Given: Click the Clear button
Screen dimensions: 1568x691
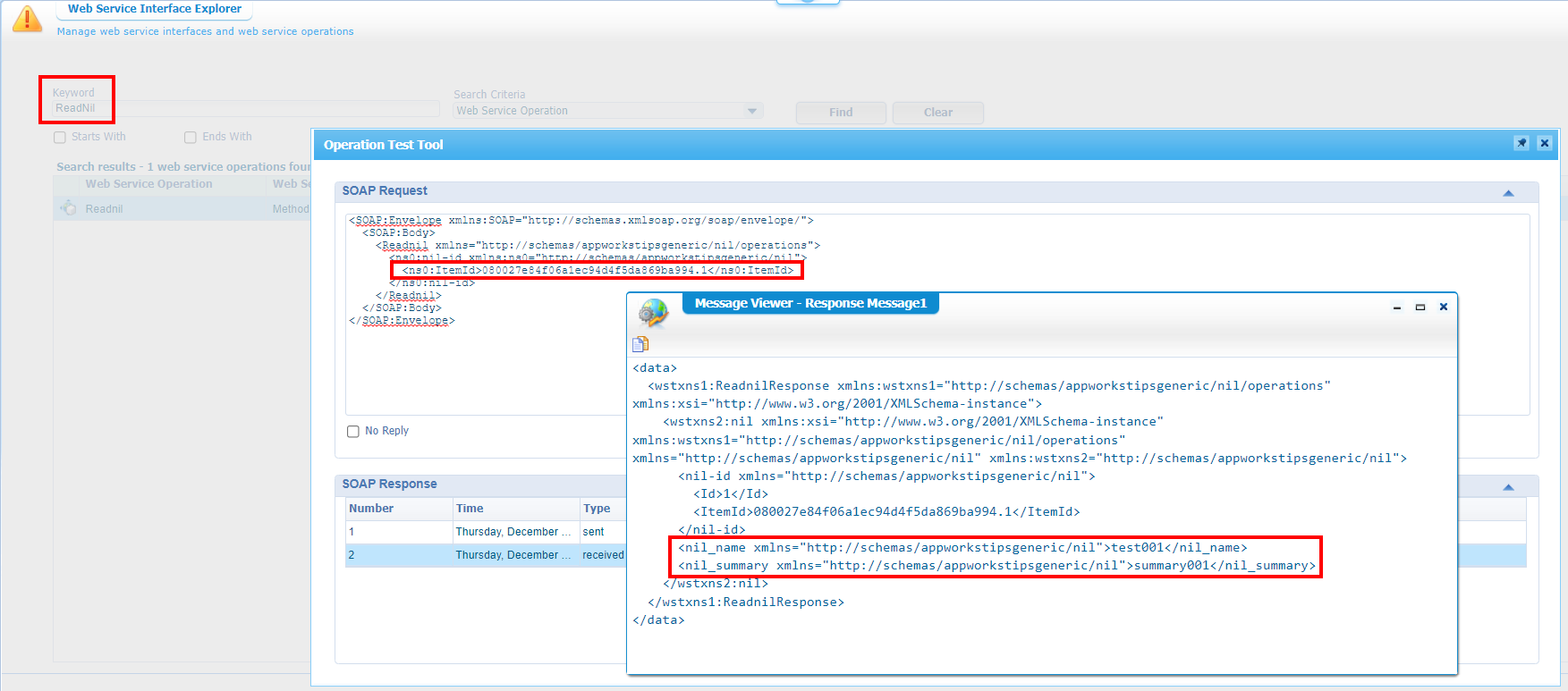Looking at the screenshot, I should [x=937, y=113].
